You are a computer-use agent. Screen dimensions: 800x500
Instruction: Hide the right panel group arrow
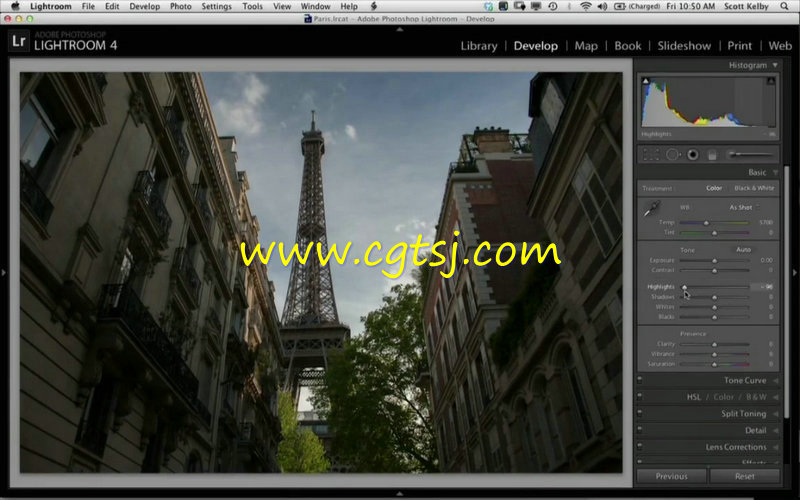coord(795,273)
